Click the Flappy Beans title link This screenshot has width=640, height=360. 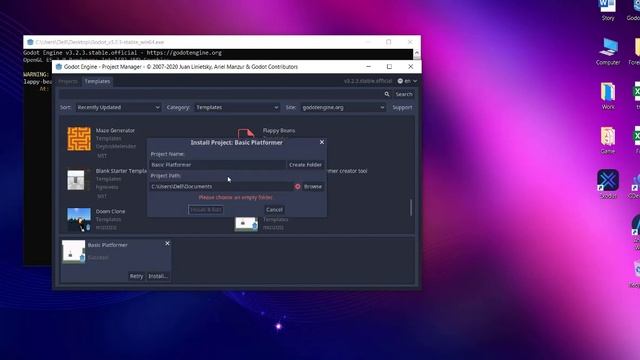[279, 131]
